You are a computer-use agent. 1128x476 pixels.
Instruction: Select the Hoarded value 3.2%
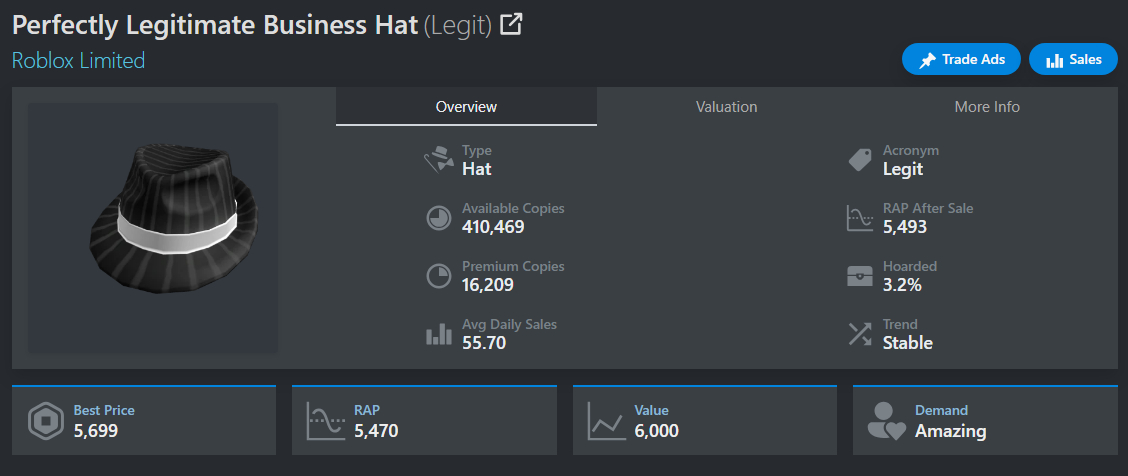[902, 285]
